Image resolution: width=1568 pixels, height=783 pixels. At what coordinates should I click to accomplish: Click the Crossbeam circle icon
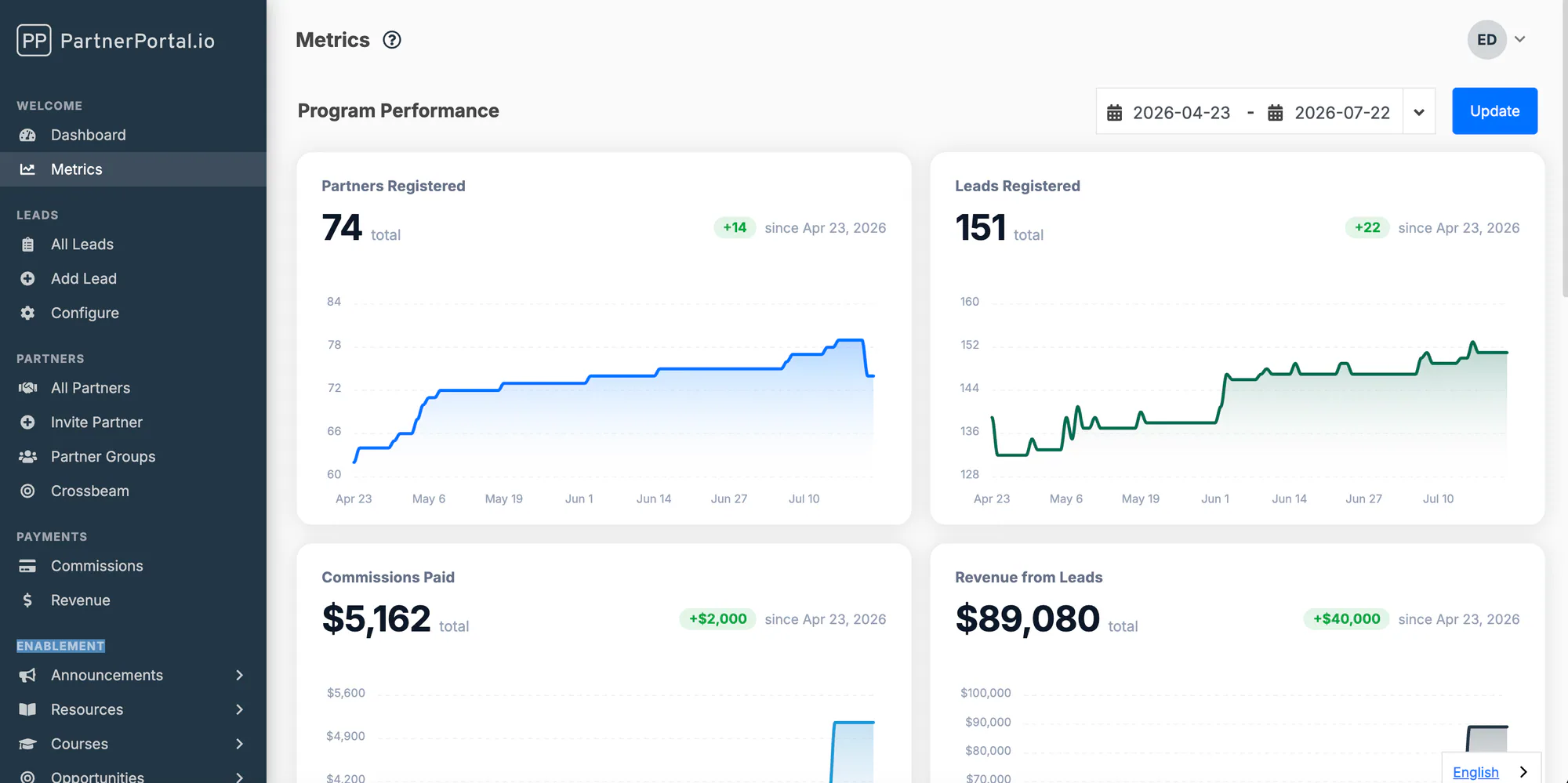tap(27, 491)
